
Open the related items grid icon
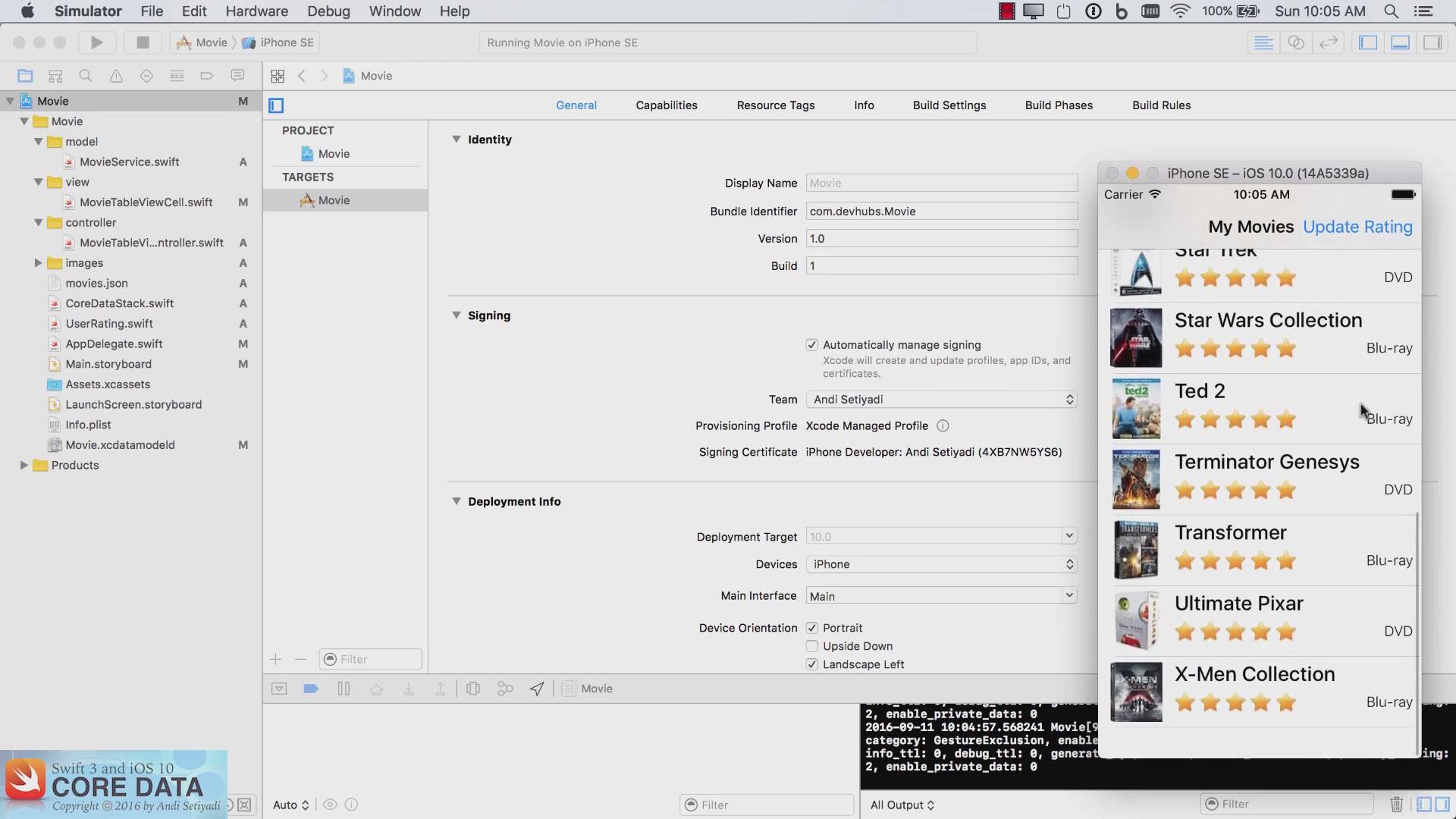(x=278, y=76)
